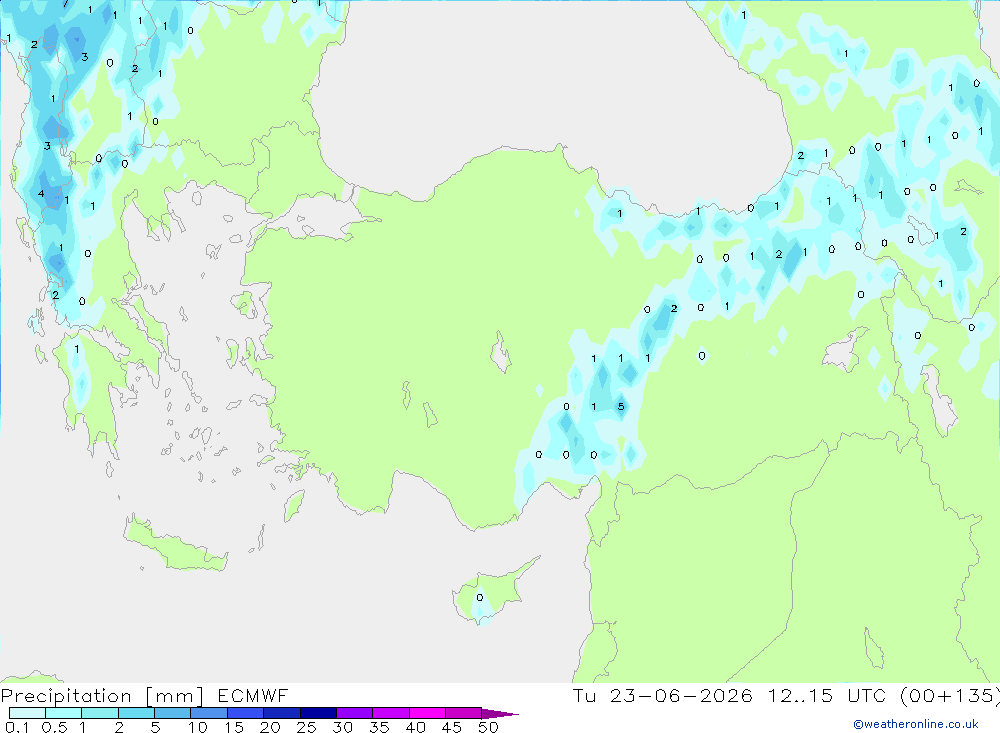Click the 15–20 mm legend color swatch

(x=245, y=713)
